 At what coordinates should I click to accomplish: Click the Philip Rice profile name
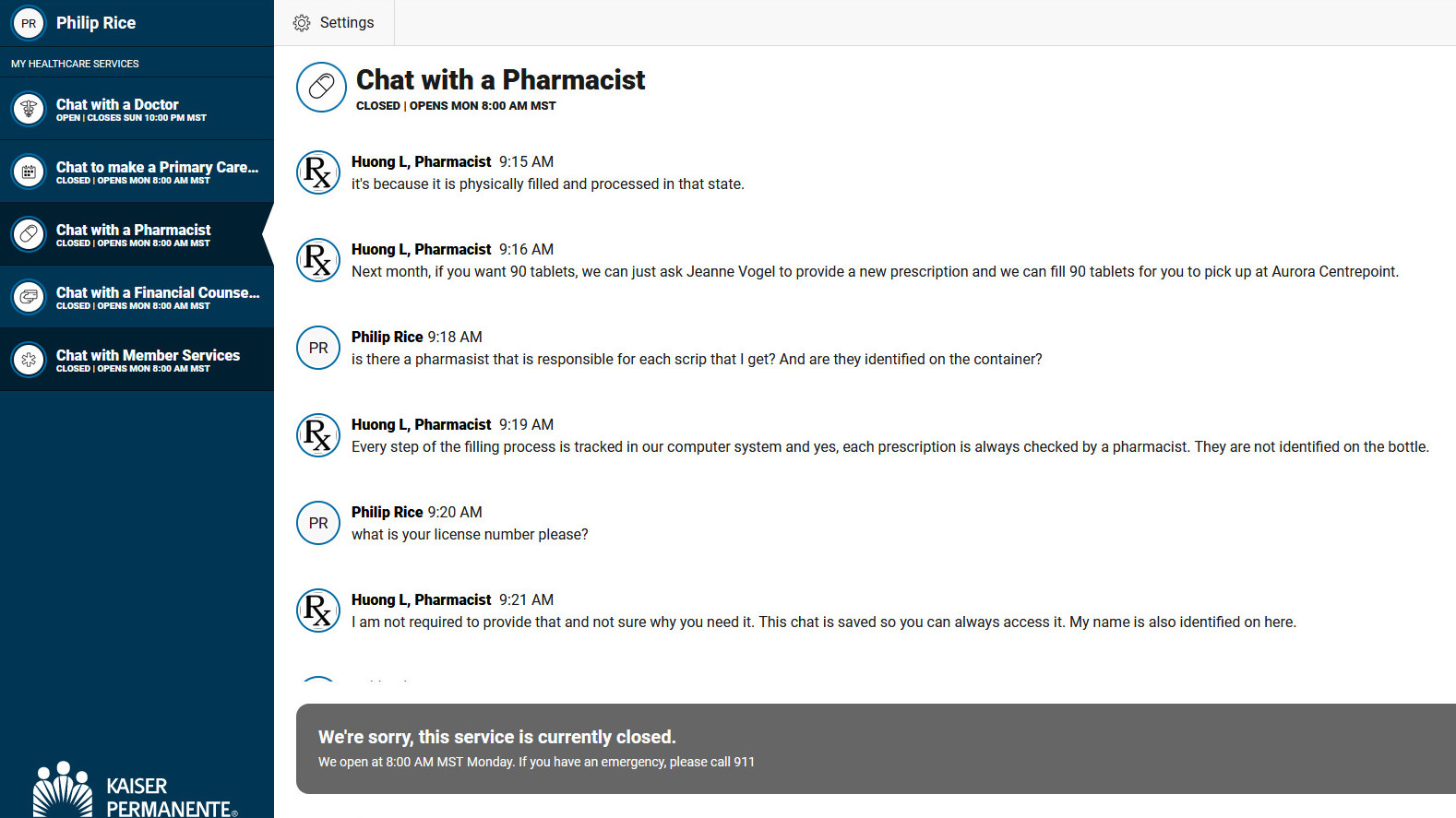tap(96, 23)
